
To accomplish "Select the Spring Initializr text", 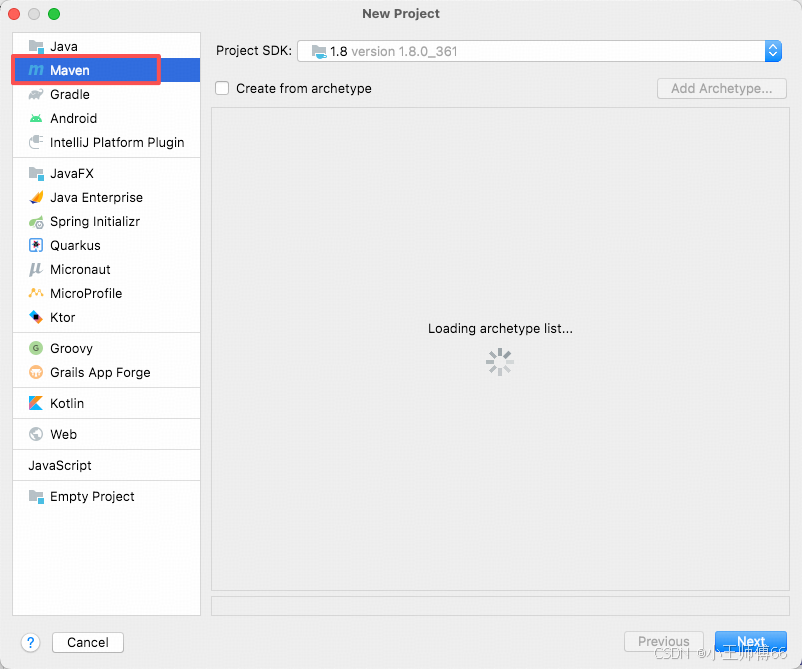I will pos(95,222).
